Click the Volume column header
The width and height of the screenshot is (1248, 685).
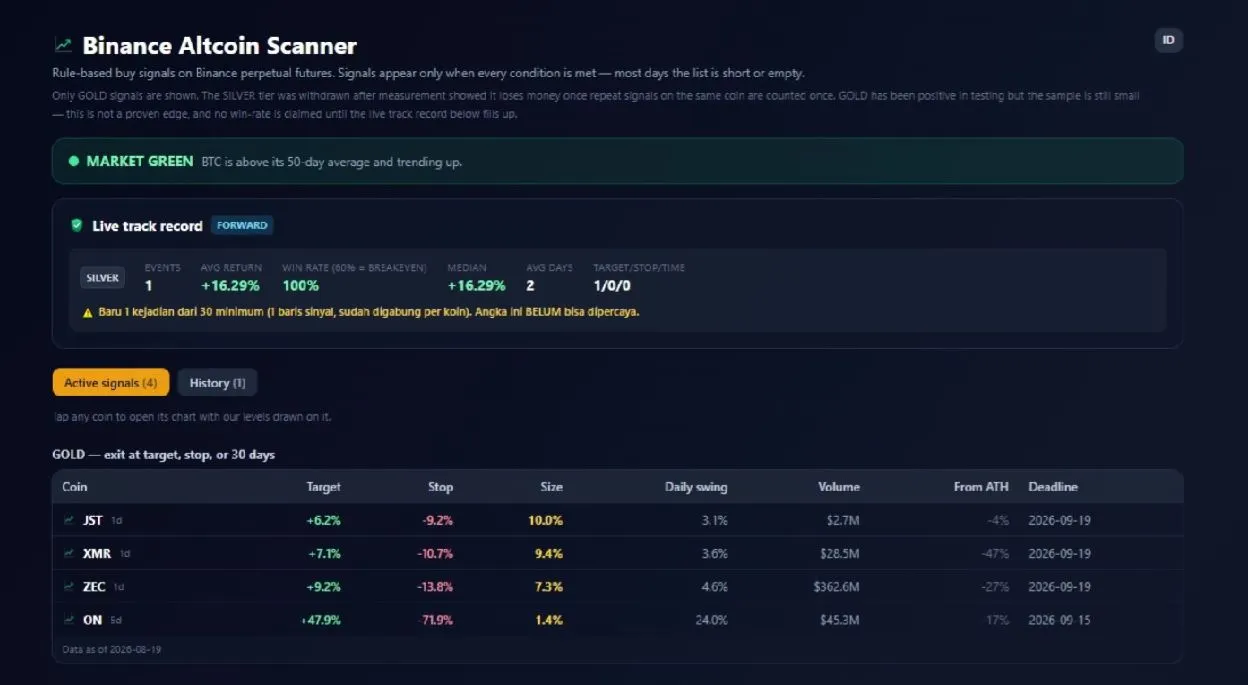pos(839,487)
